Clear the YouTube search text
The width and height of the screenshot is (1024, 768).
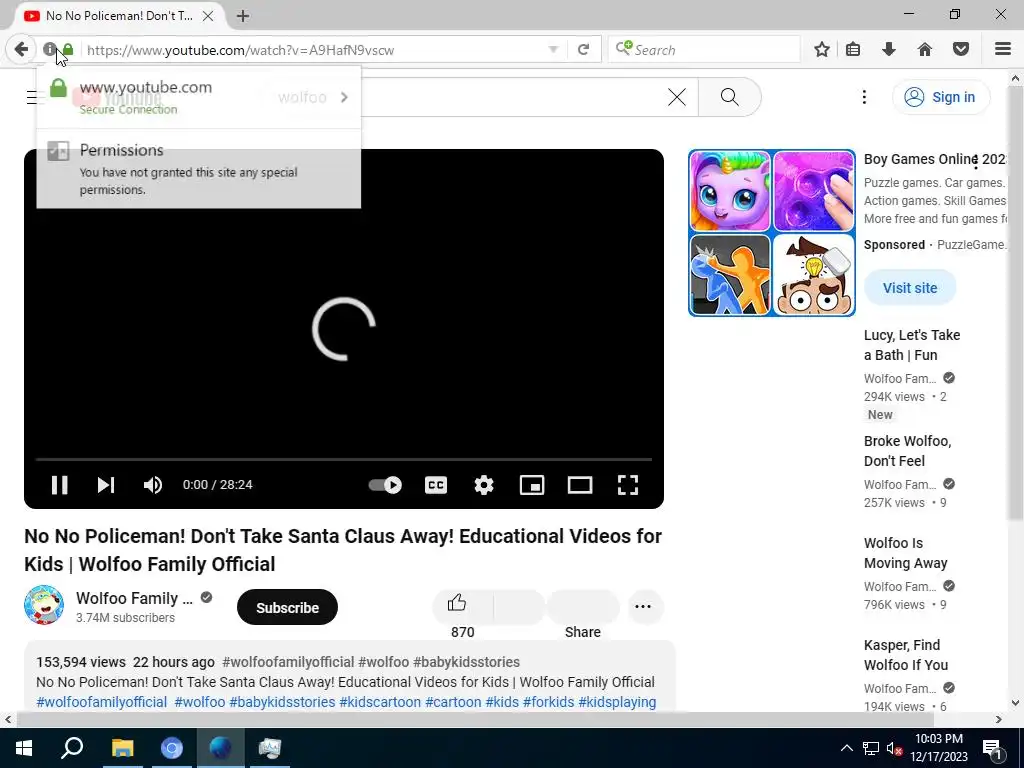tap(677, 97)
